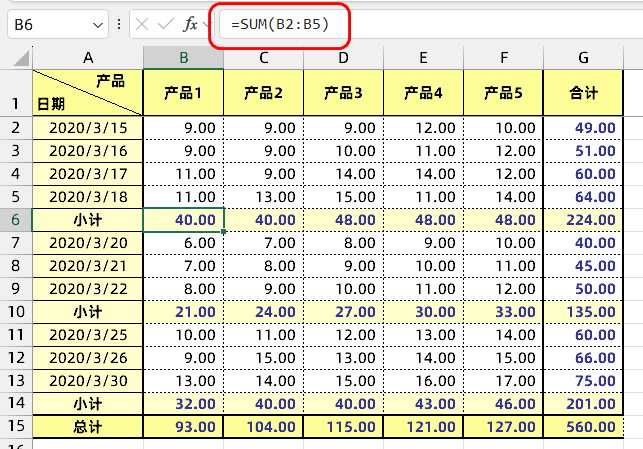Click the total cell 75.00

click(583, 381)
